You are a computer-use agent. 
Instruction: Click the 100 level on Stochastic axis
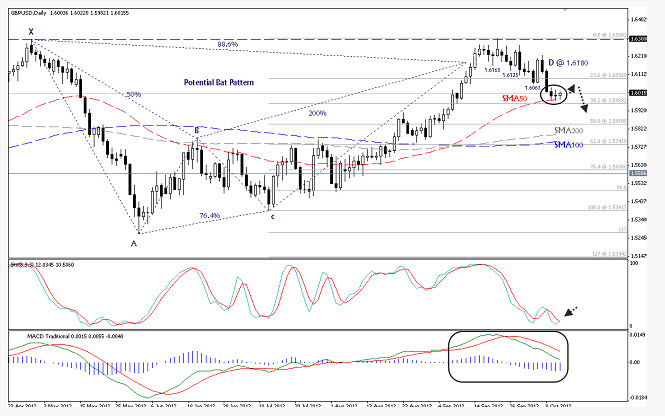(x=633, y=263)
